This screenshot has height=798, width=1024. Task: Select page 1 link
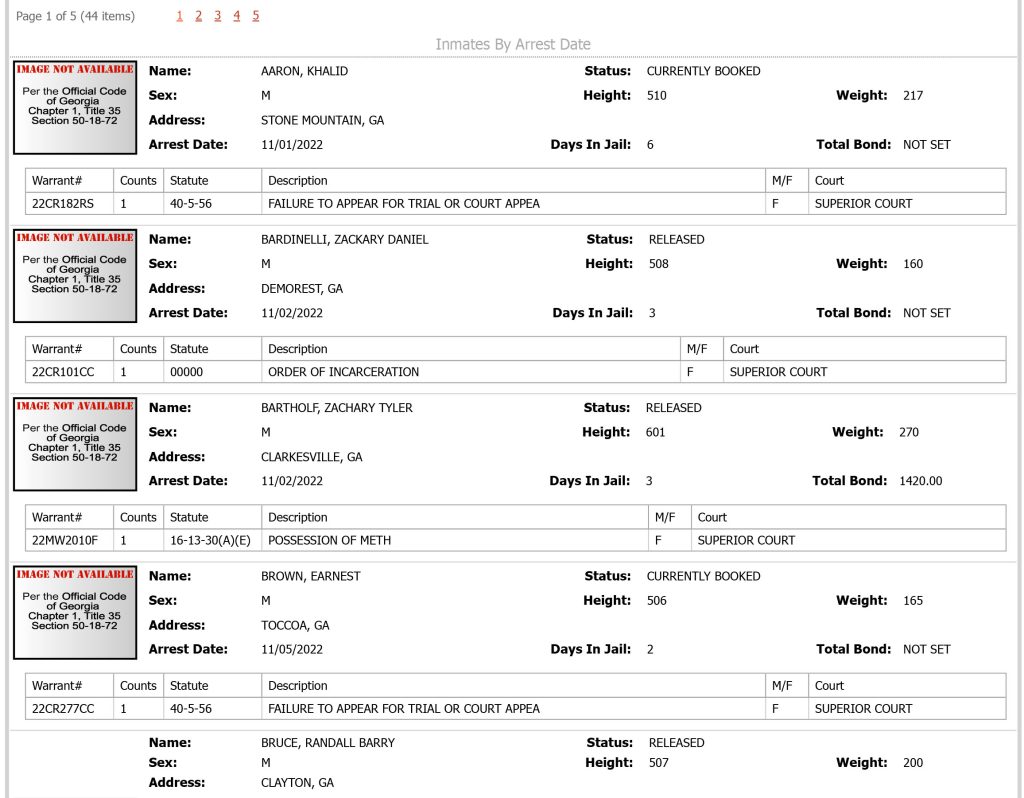(x=180, y=16)
